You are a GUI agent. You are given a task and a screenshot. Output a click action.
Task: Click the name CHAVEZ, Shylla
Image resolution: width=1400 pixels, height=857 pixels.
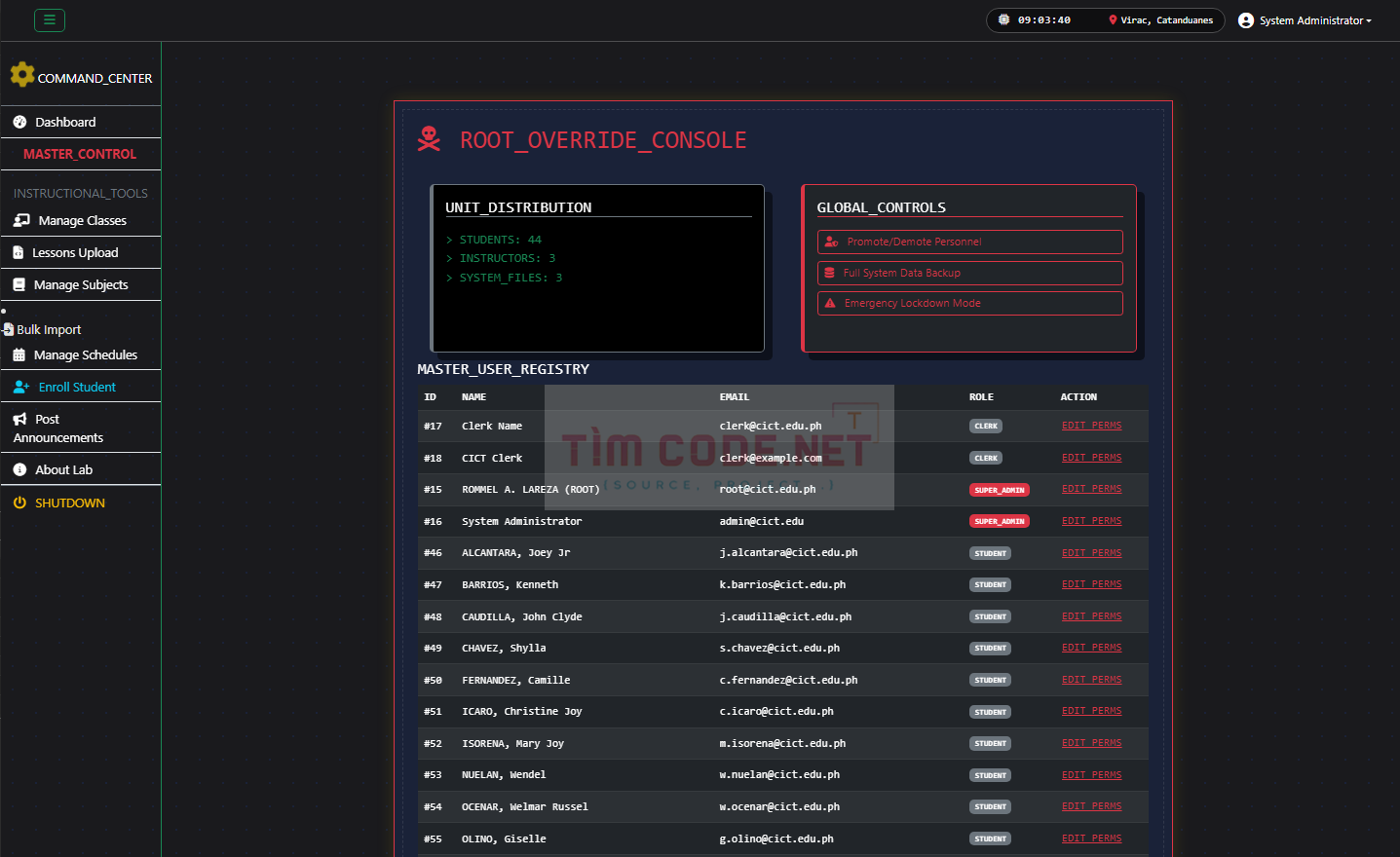pyautogui.click(x=504, y=649)
